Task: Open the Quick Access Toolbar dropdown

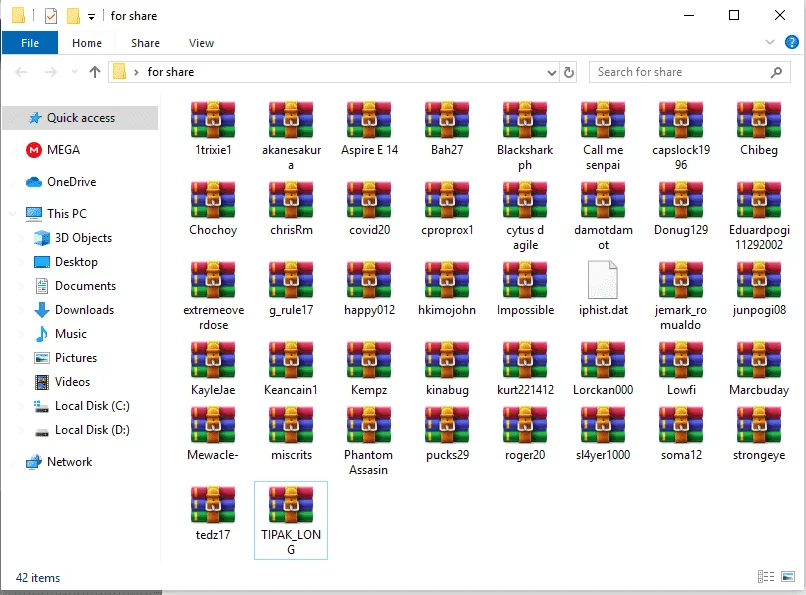Action: (x=91, y=16)
